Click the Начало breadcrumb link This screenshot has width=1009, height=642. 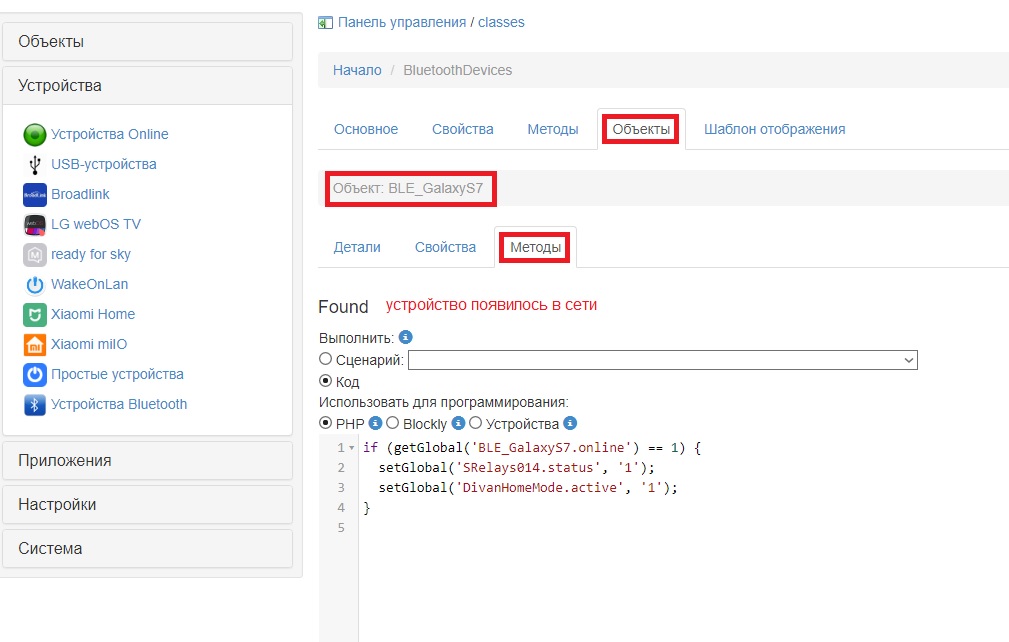(x=357, y=71)
